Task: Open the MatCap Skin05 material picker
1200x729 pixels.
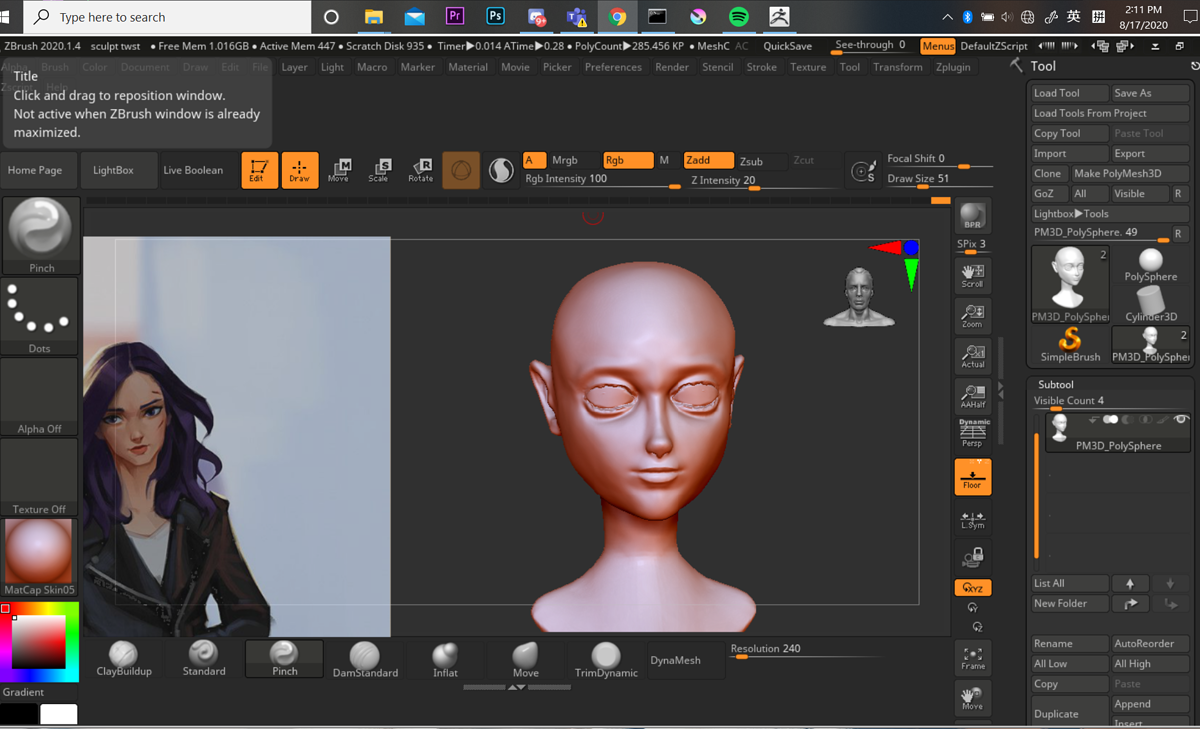Action: pos(41,557)
